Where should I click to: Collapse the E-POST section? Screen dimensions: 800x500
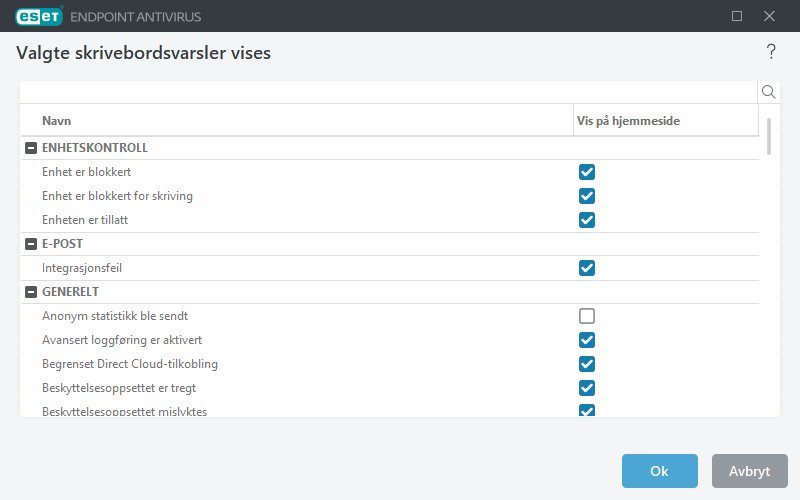coord(30,244)
